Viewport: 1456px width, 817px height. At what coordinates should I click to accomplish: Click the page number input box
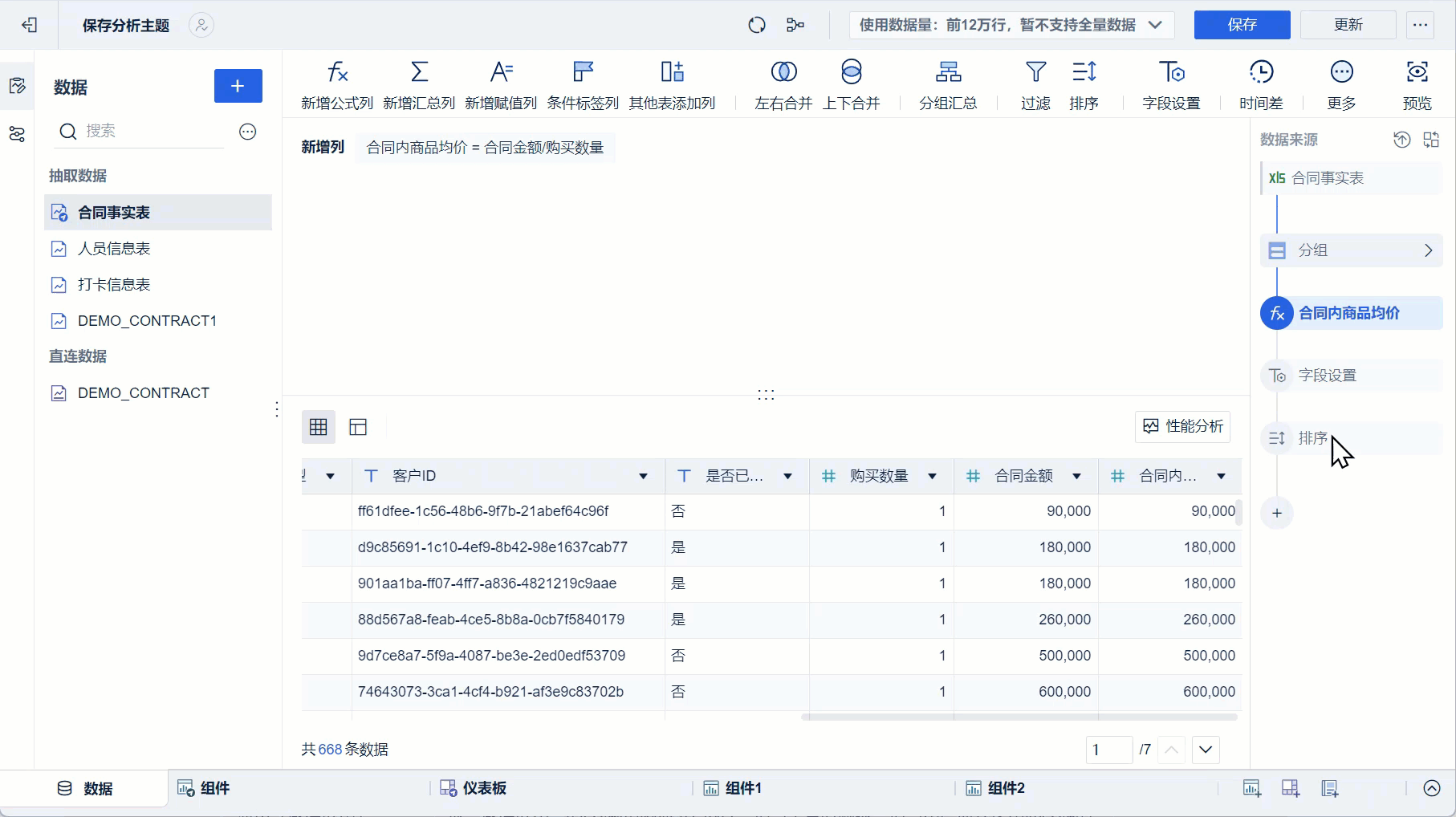tap(1108, 750)
